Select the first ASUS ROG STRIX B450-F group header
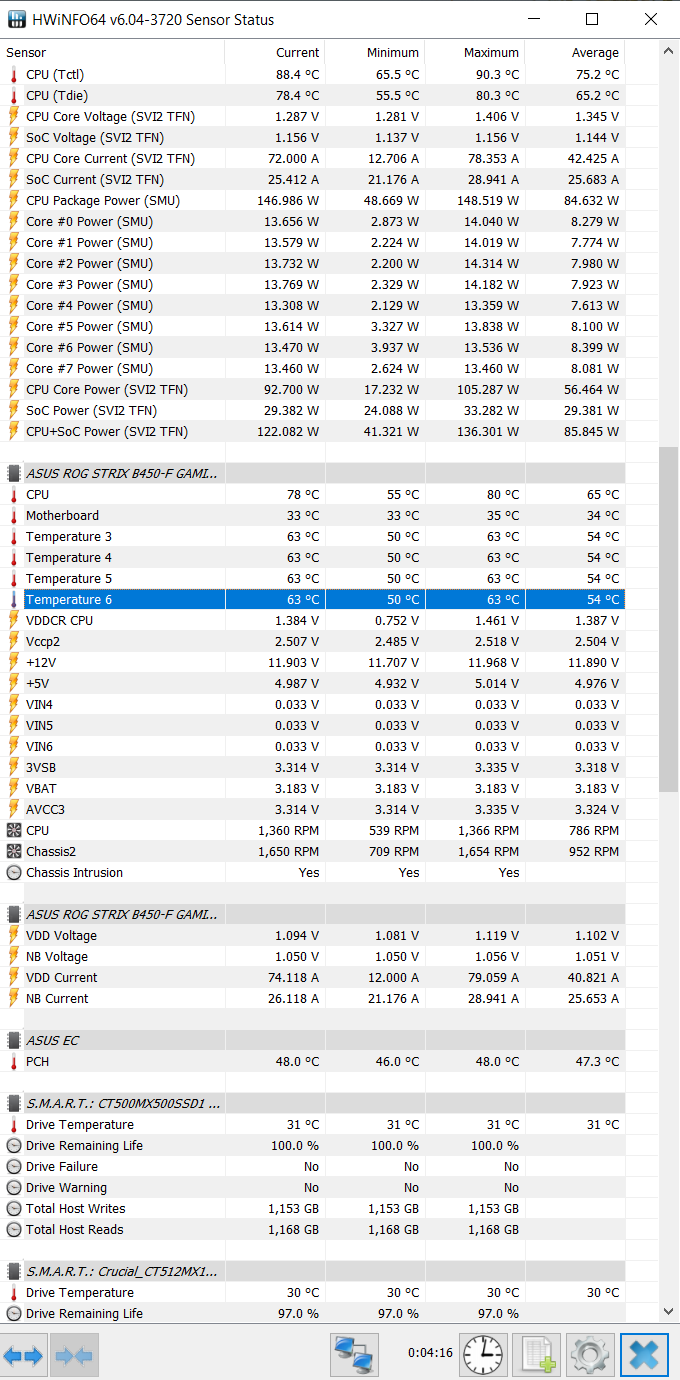This screenshot has width=680, height=1380. tap(313, 473)
